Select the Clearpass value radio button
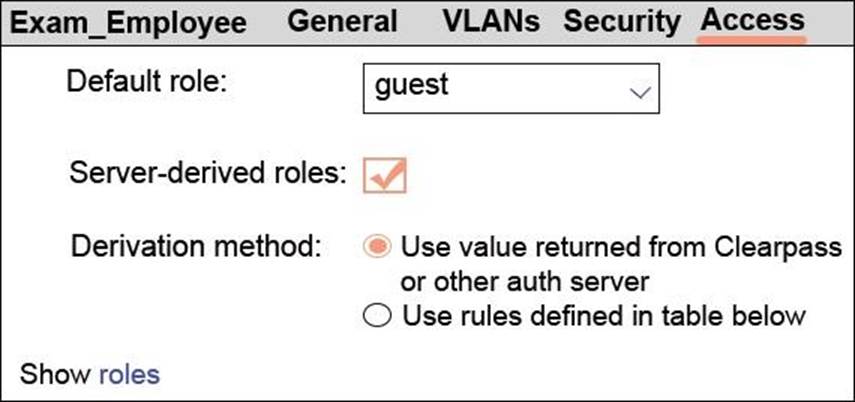Viewport: 855px width, 402px height. coord(377,247)
